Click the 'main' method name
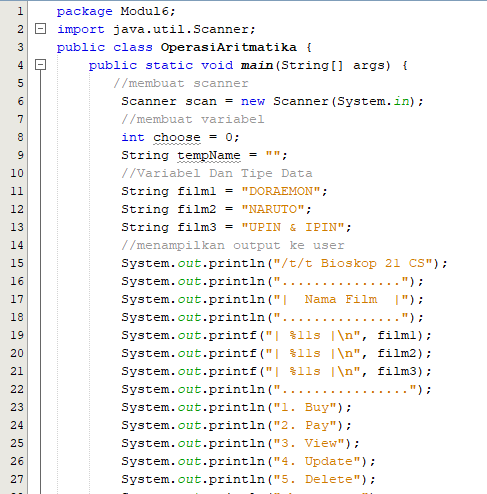This screenshot has width=487, height=494. pyautogui.click(x=257, y=65)
